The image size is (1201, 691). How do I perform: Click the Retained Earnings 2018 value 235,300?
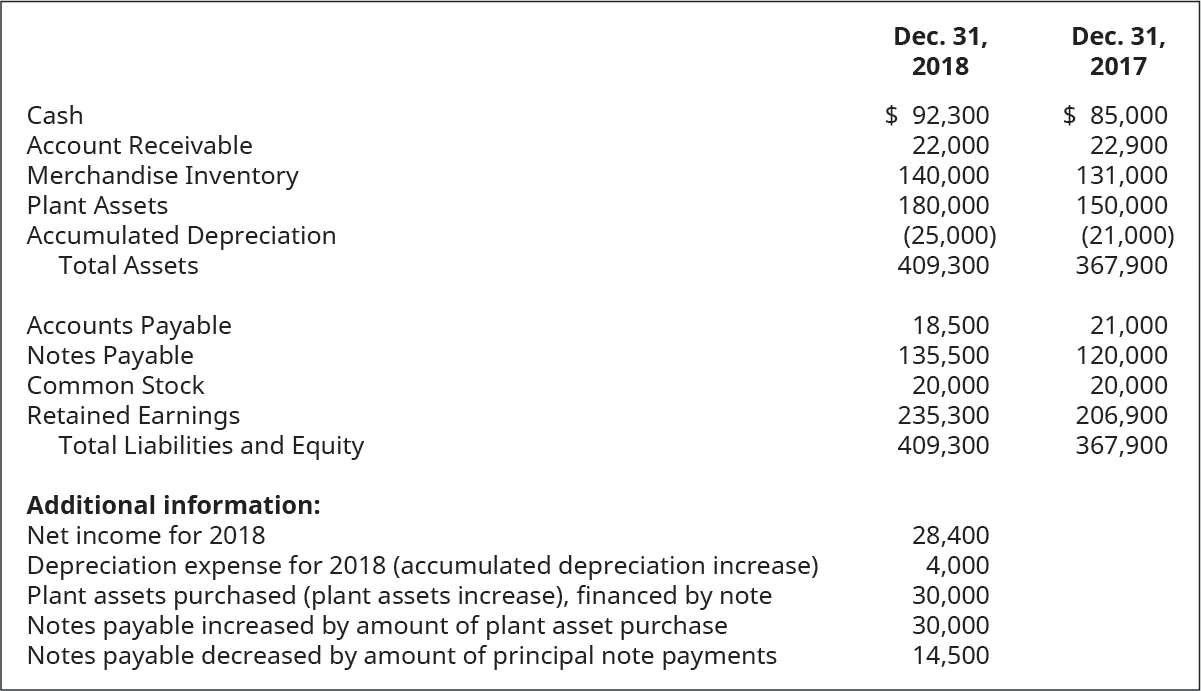click(943, 416)
